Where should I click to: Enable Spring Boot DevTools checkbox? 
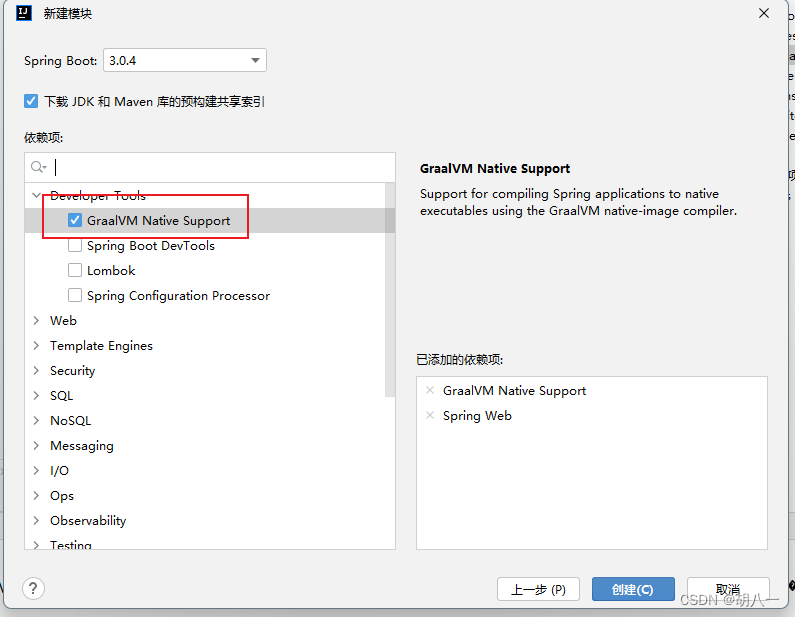tap(75, 245)
